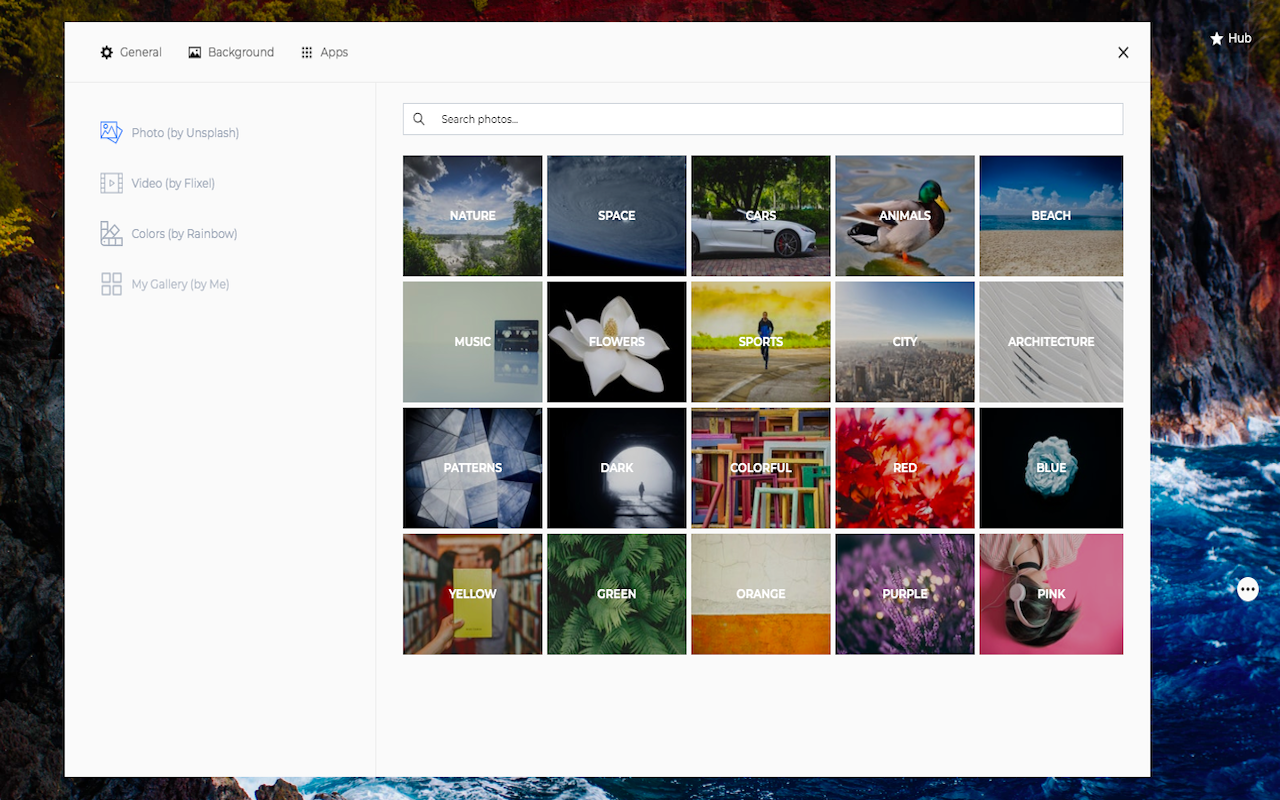
Task: Switch to the Apps tab
Action: pos(324,52)
